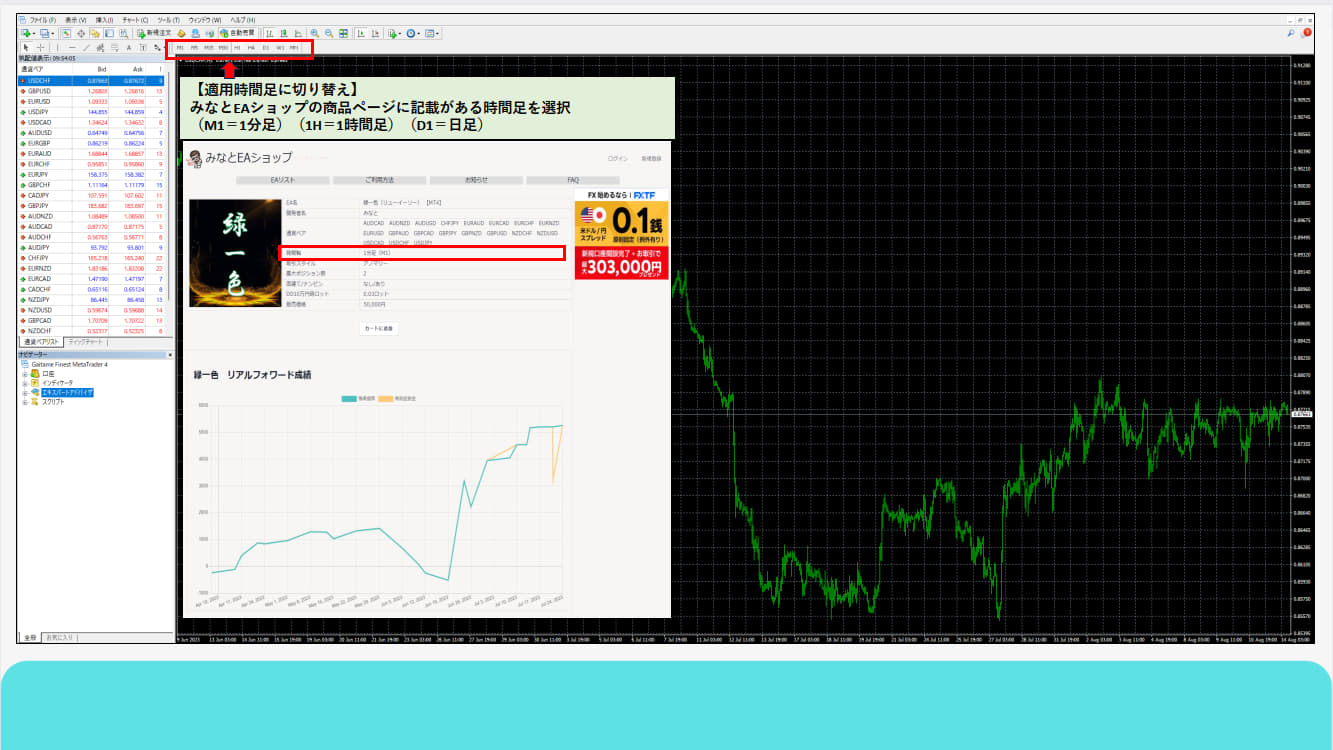Switch chart to M1 timeframe
This screenshot has height=750, width=1333.
coord(180,47)
